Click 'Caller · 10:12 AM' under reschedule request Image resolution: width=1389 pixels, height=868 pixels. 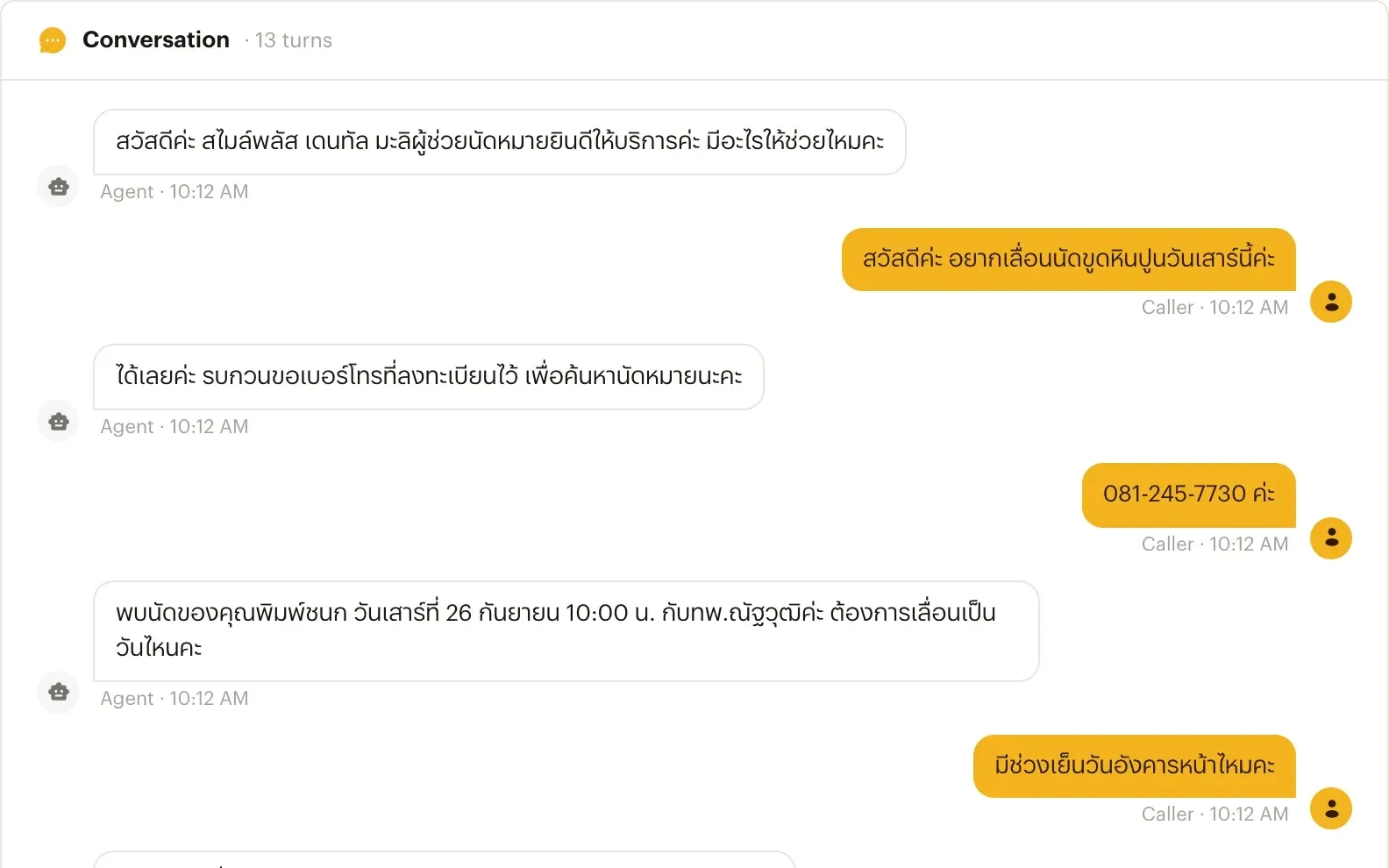(1214, 307)
